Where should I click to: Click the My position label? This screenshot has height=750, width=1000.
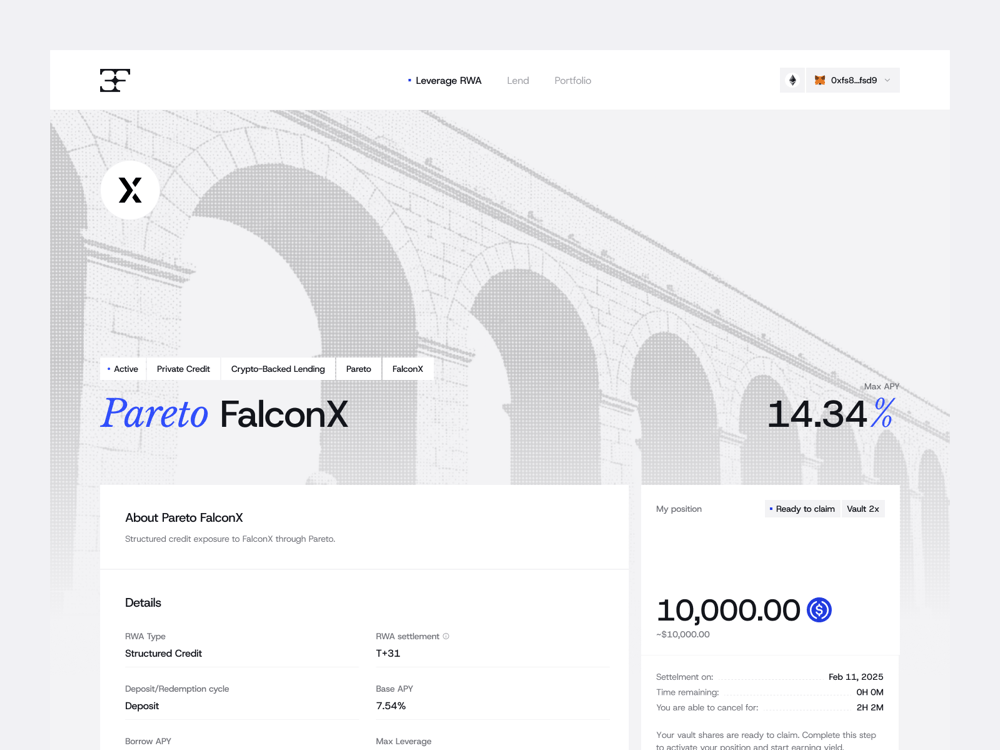click(x=679, y=509)
